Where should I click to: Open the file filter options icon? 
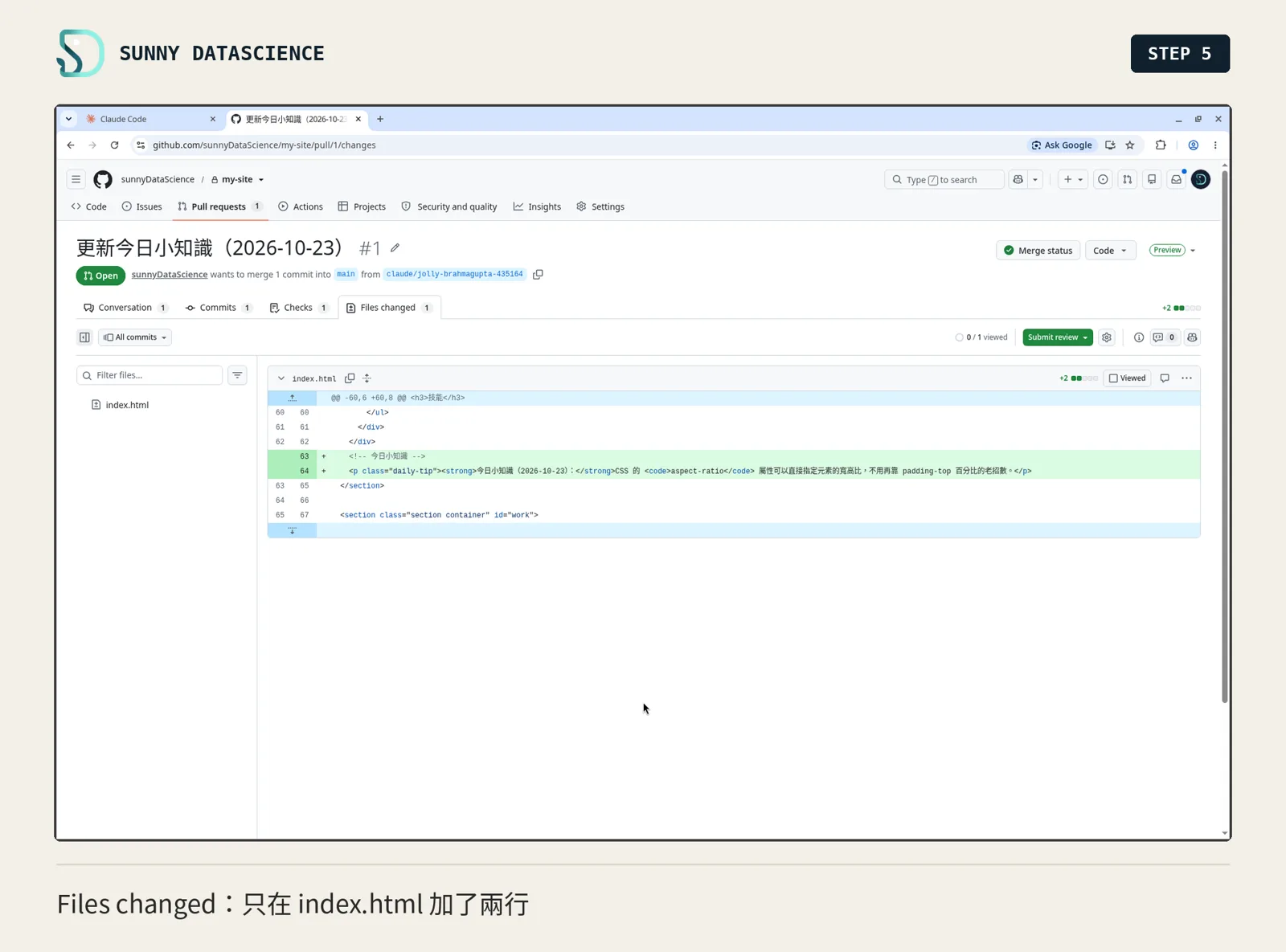click(x=237, y=375)
